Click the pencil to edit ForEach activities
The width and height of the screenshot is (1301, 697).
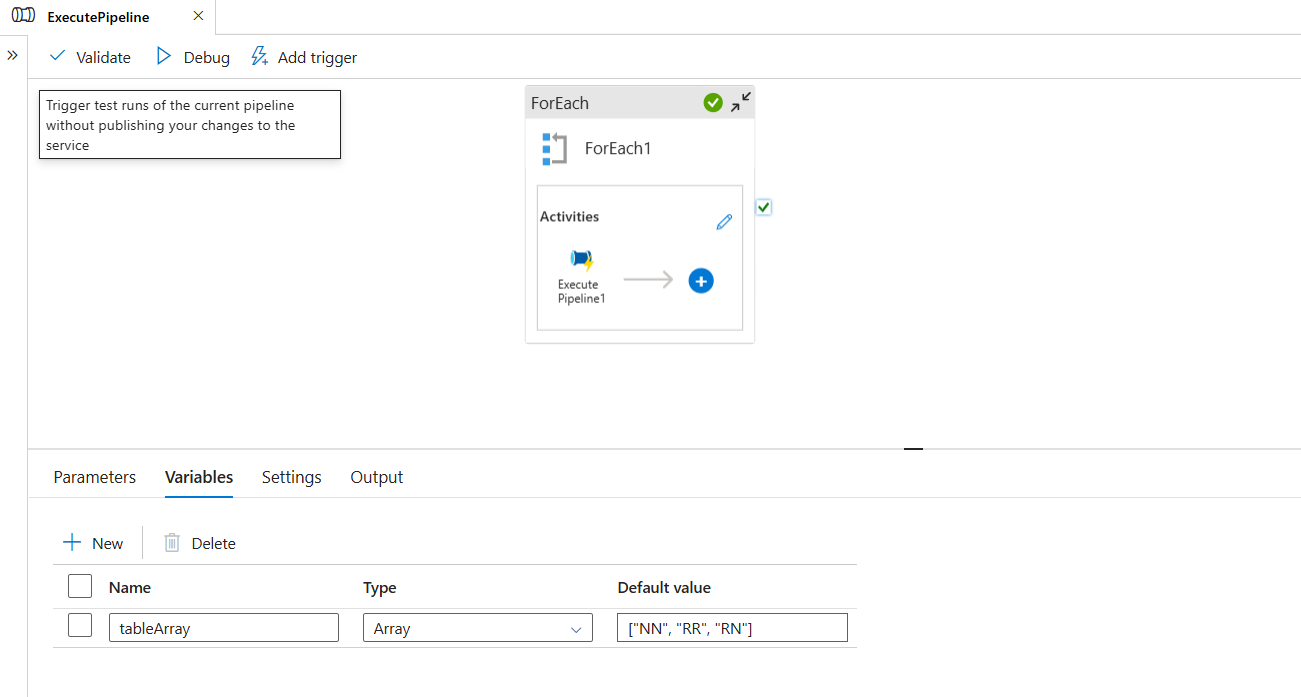coord(724,221)
